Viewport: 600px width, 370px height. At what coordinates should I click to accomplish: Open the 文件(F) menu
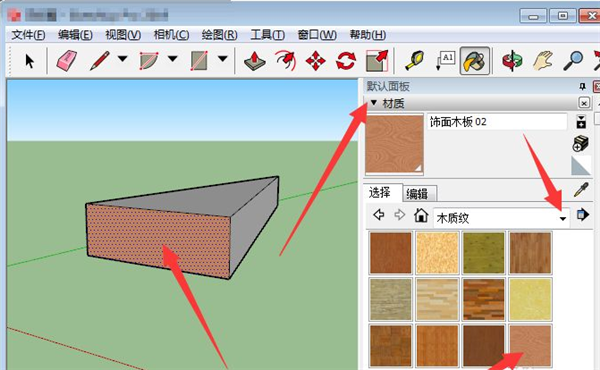28,35
